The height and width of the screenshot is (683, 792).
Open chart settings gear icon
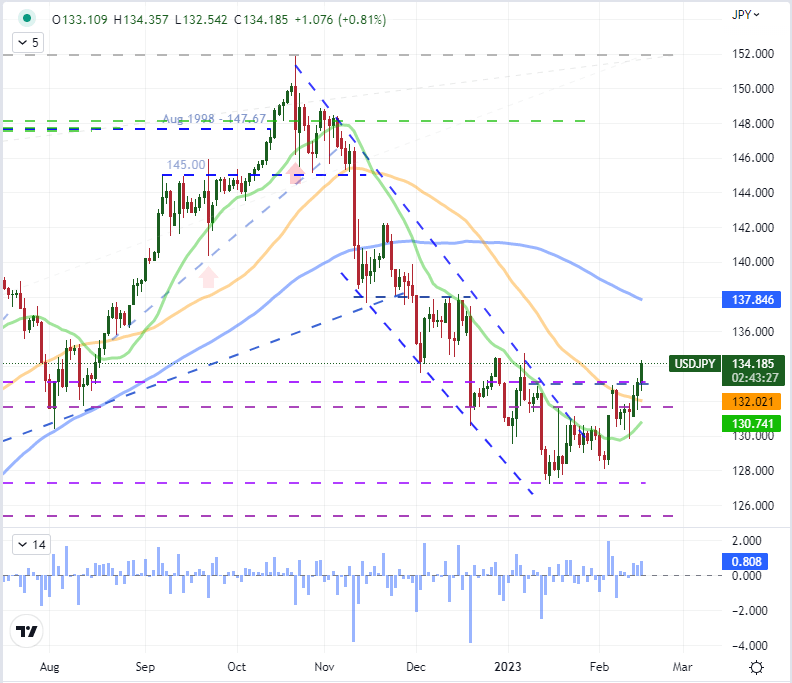[756, 667]
